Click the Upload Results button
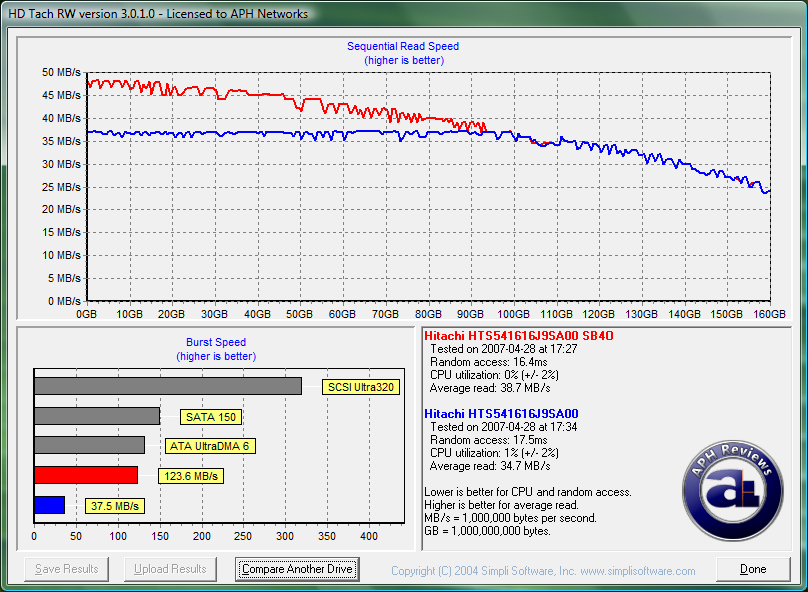This screenshot has width=808, height=592. coord(171,569)
